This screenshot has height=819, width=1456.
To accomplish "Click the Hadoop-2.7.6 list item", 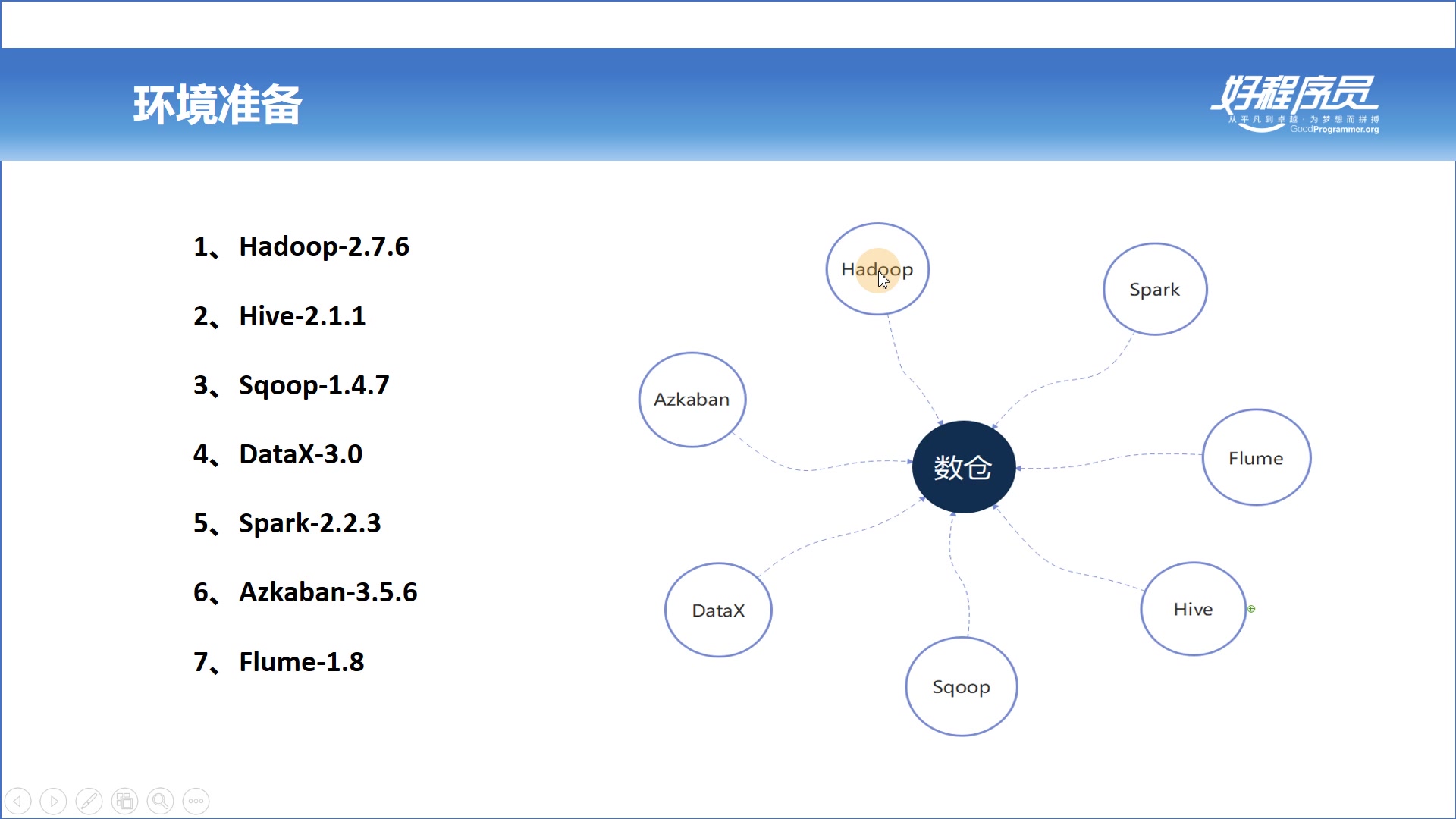I will coord(323,246).
